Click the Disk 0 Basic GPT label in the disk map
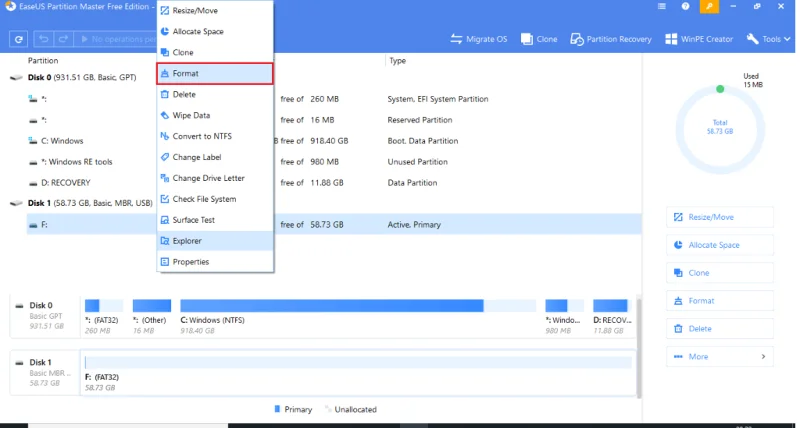The width and height of the screenshot is (800, 428). [x=45, y=315]
